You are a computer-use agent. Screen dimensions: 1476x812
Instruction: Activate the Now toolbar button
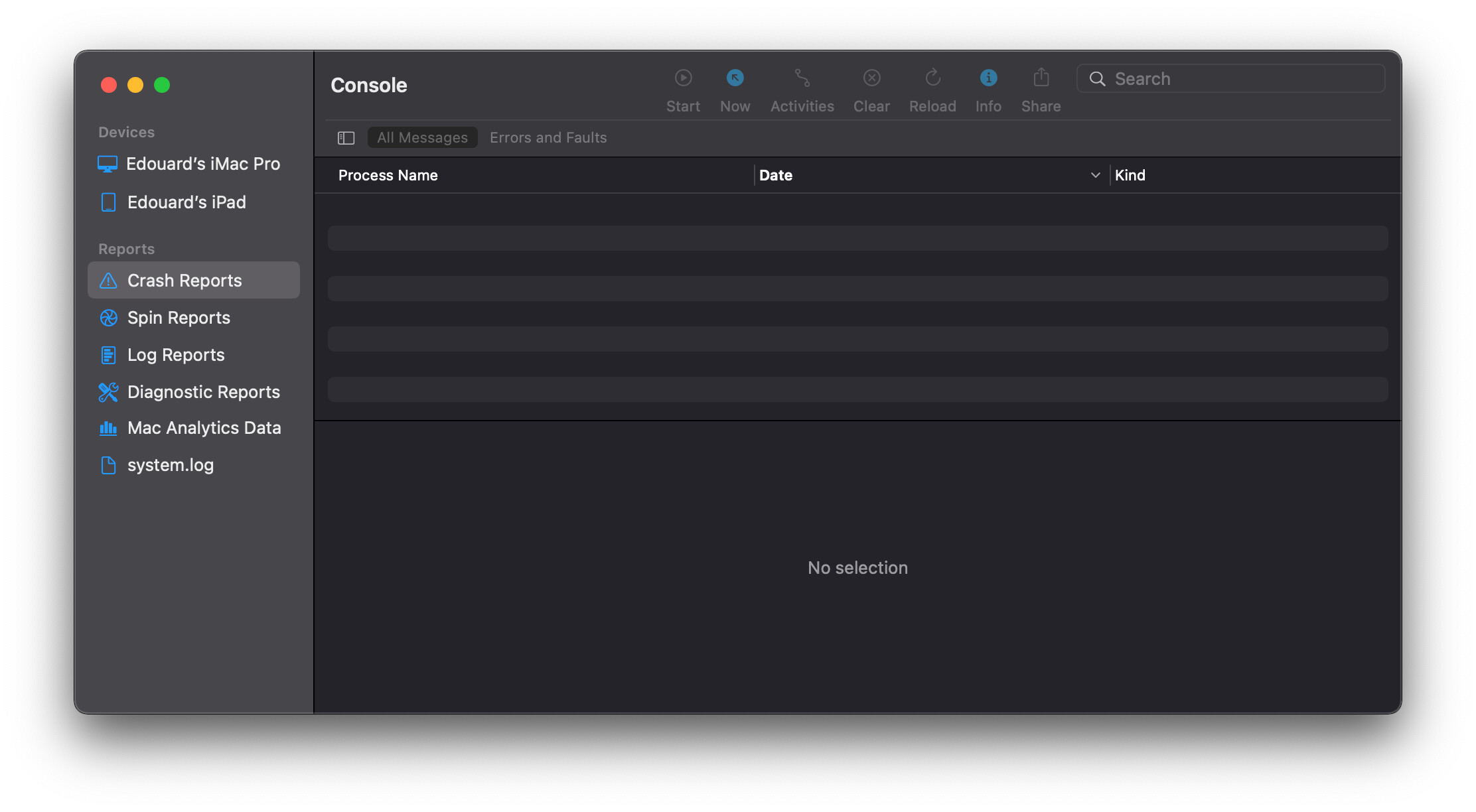coord(735,78)
